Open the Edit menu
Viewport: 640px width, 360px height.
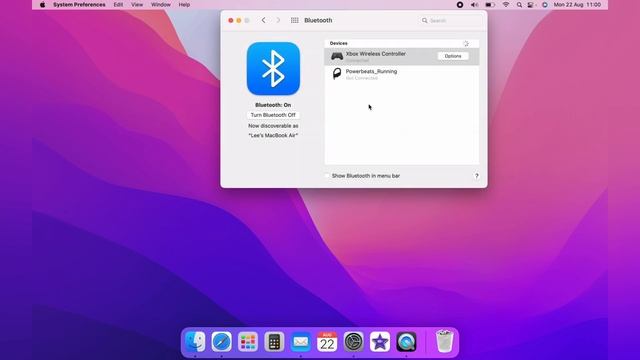(x=118, y=5)
